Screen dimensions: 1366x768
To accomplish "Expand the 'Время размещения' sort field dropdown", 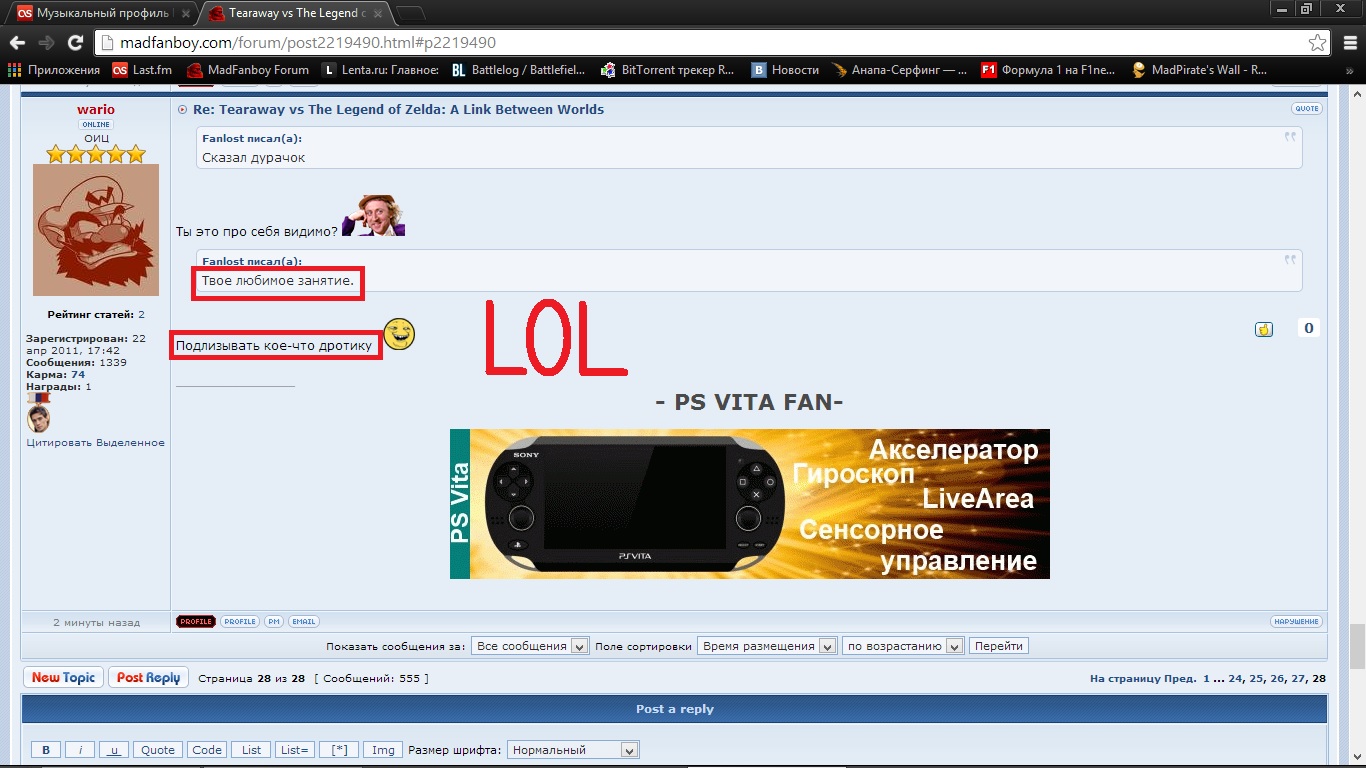I will (766, 646).
